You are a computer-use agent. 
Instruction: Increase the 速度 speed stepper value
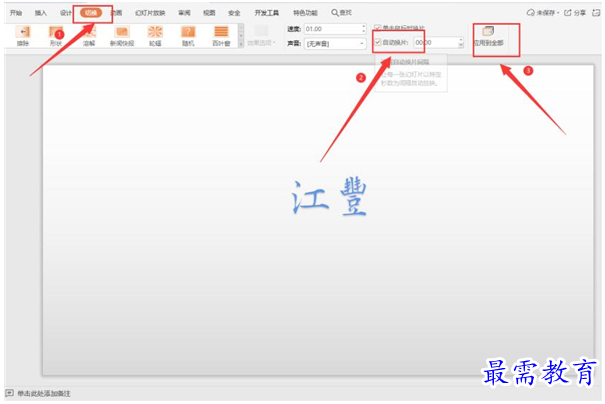[x=363, y=26]
